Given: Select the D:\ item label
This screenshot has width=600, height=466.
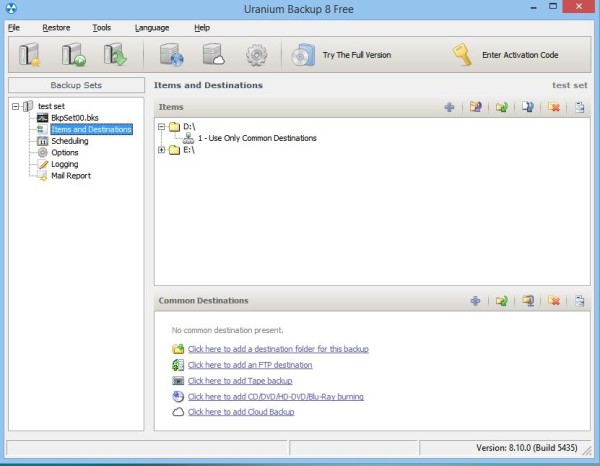Looking at the screenshot, I should coord(189,127).
